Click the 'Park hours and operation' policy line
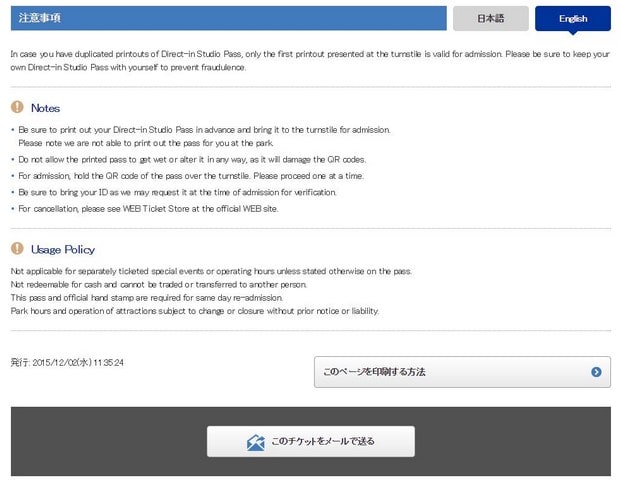The image size is (620, 489). pos(194,311)
